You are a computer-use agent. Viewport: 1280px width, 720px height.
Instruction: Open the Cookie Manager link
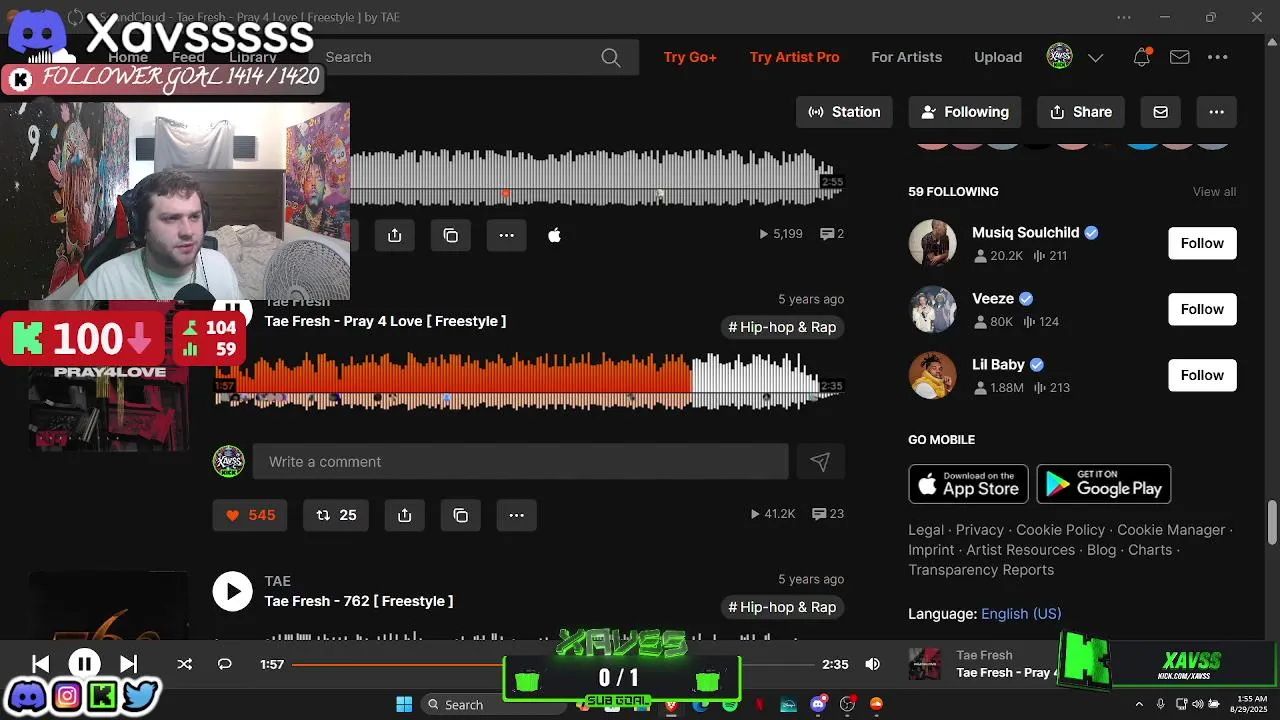click(x=1171, y=530)
